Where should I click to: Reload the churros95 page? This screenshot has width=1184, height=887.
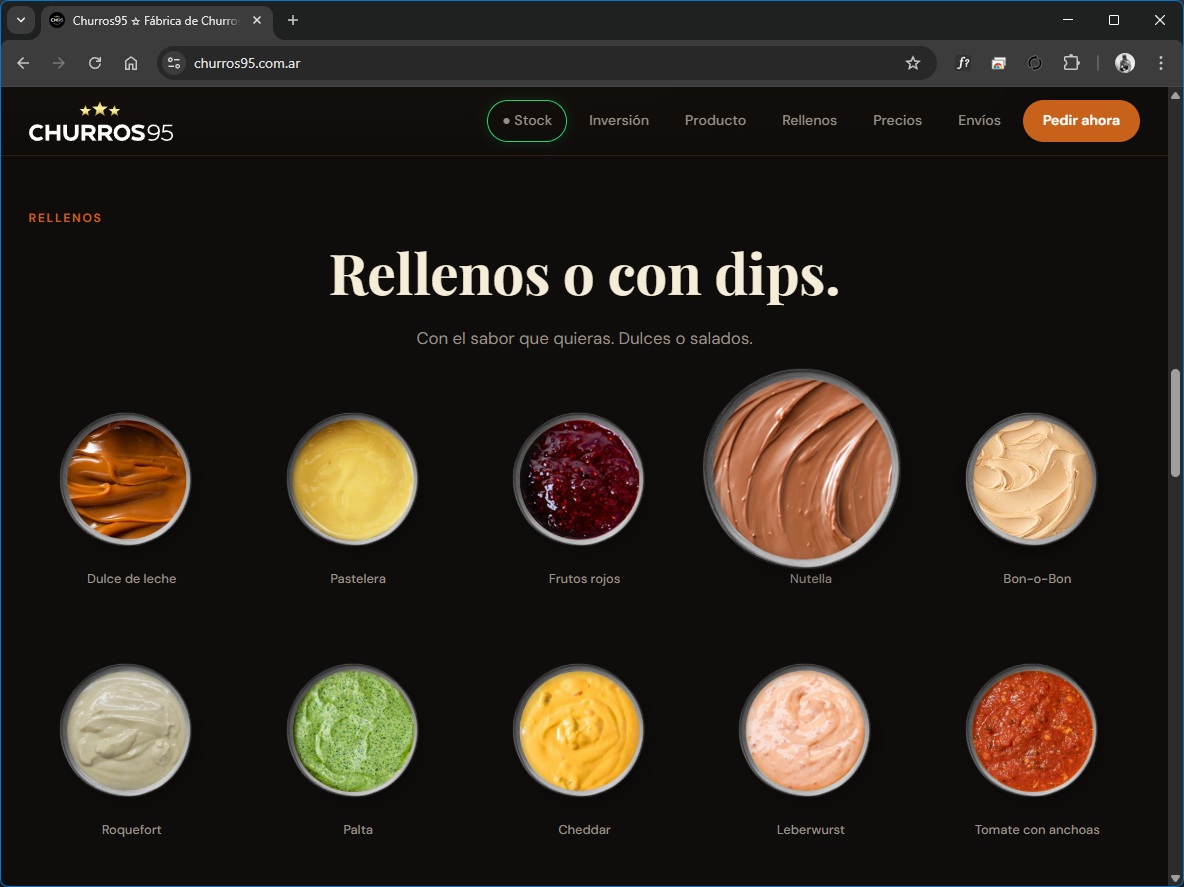click(95, 63)
